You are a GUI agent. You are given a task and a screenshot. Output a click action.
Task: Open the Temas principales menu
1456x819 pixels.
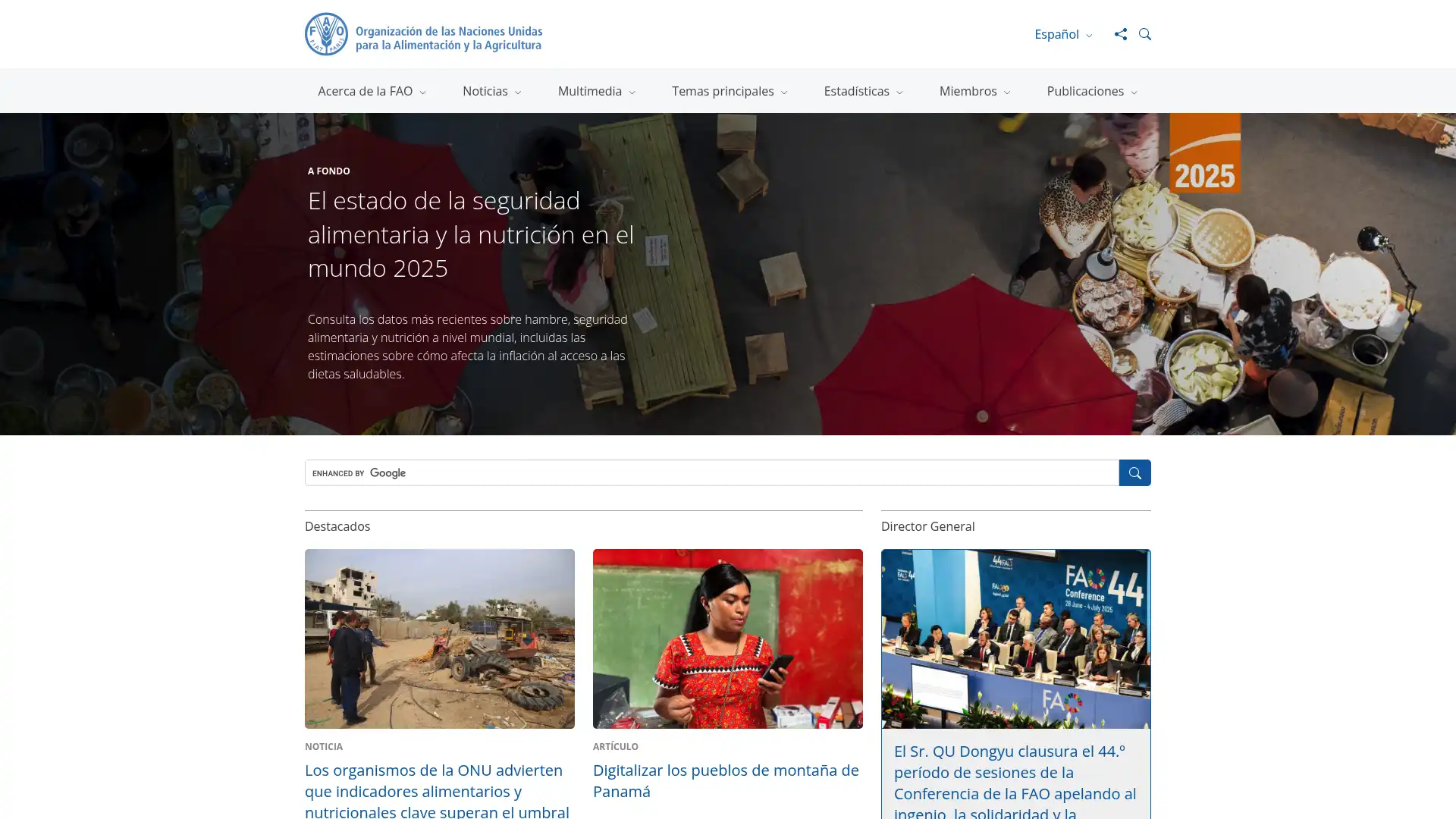[x=729, y=91]
